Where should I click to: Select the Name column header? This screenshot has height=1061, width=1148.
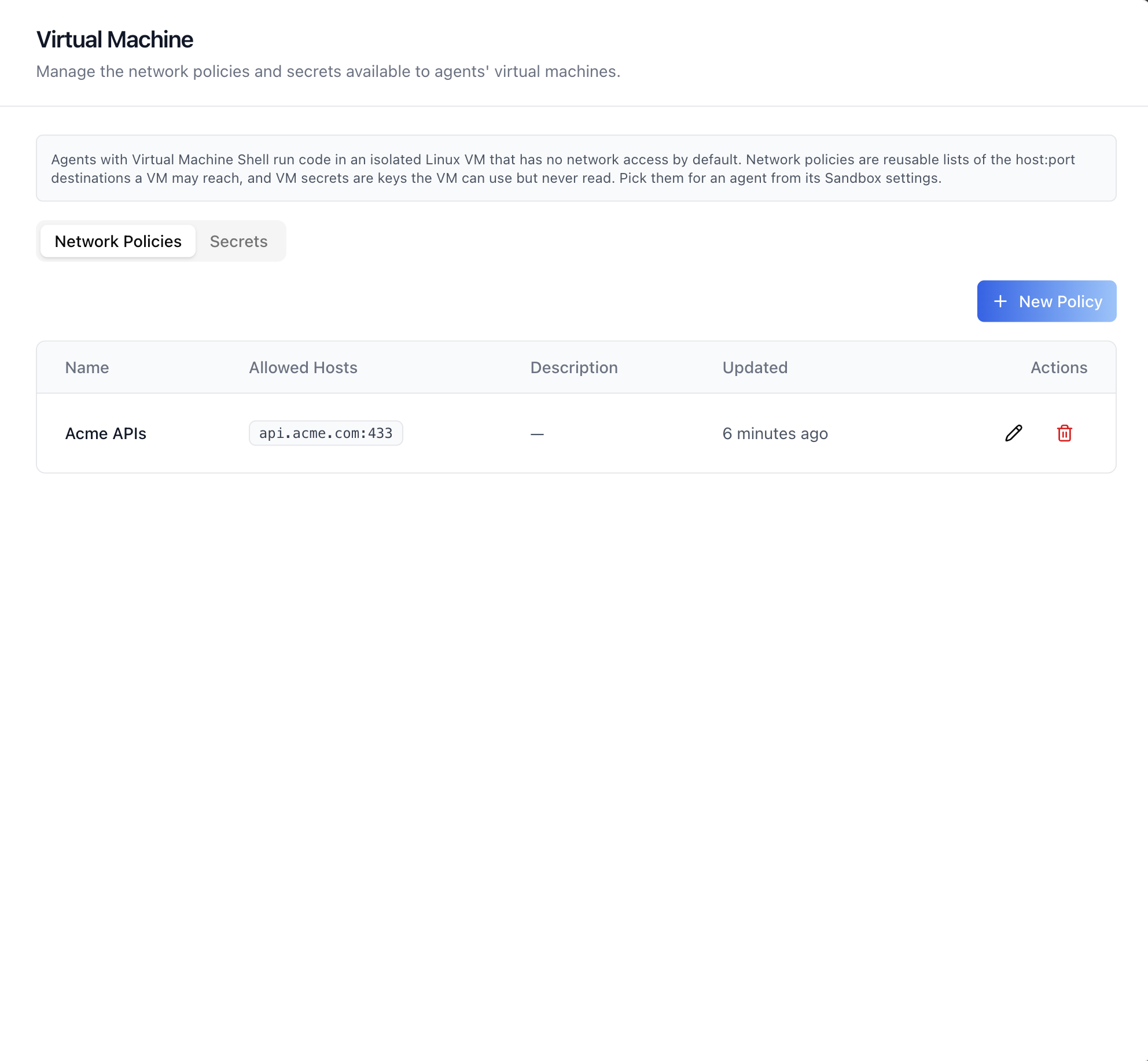(87, 368)
